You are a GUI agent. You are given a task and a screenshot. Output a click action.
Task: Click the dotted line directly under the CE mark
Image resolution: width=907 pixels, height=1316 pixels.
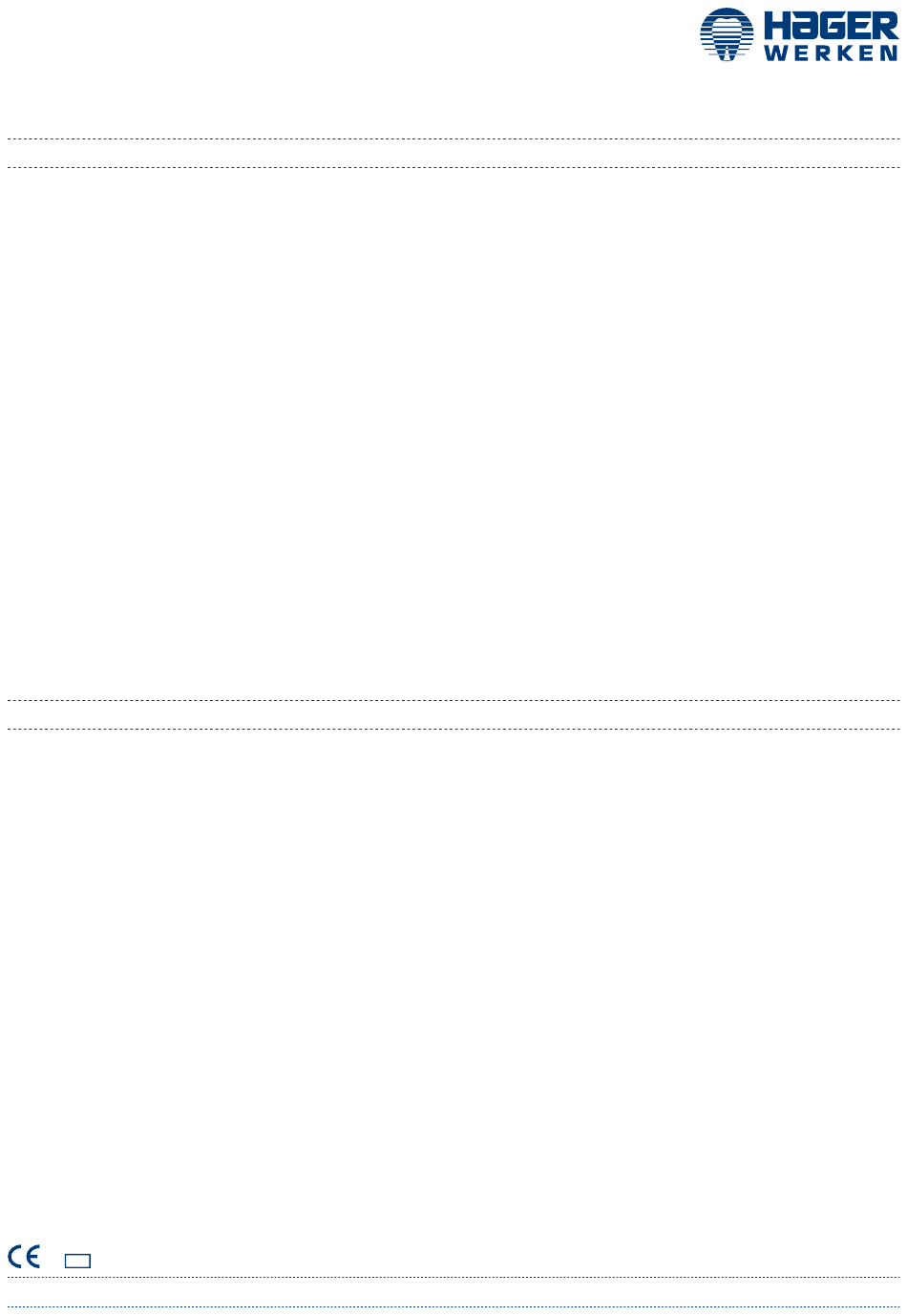(x=453, y=1277)
